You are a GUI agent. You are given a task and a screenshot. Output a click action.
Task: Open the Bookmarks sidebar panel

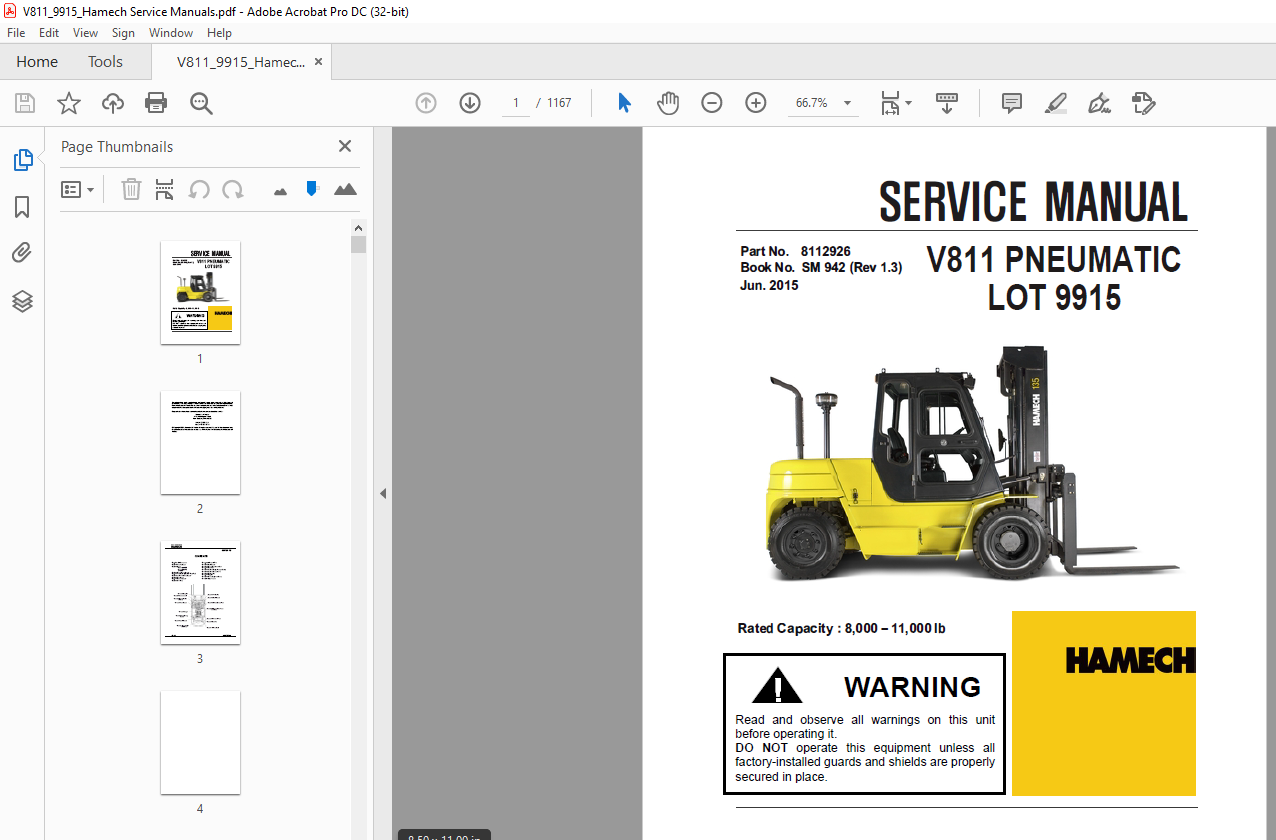click(x=22, y=207)
